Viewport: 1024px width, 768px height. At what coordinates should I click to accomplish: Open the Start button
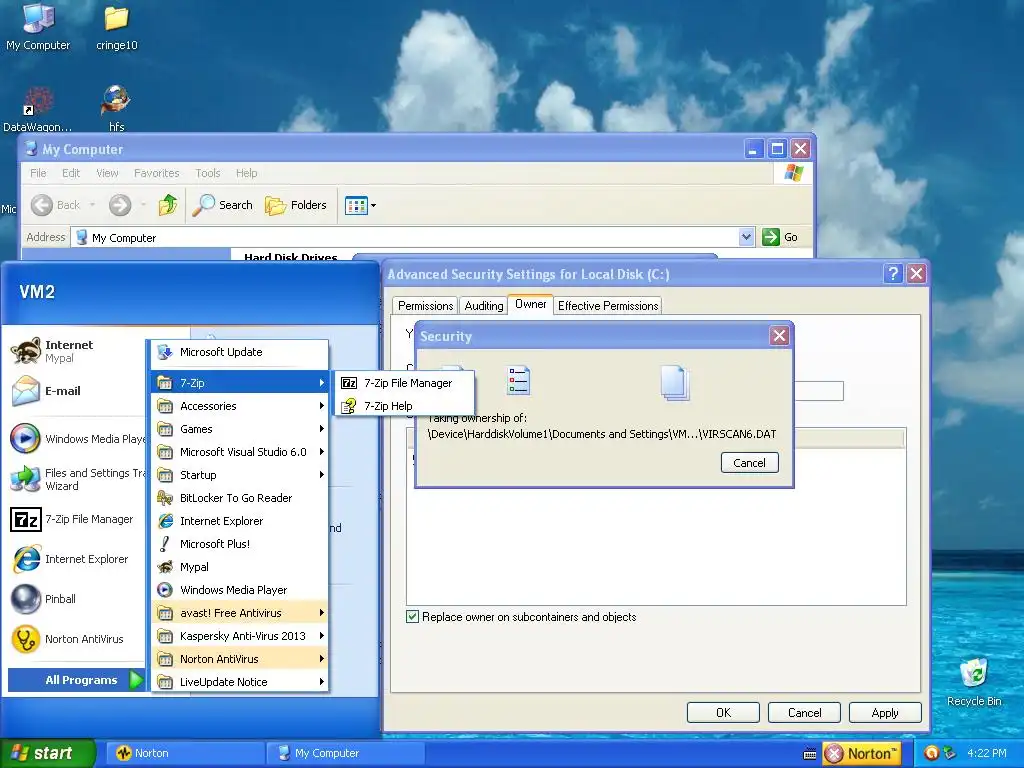coord(47,753)
